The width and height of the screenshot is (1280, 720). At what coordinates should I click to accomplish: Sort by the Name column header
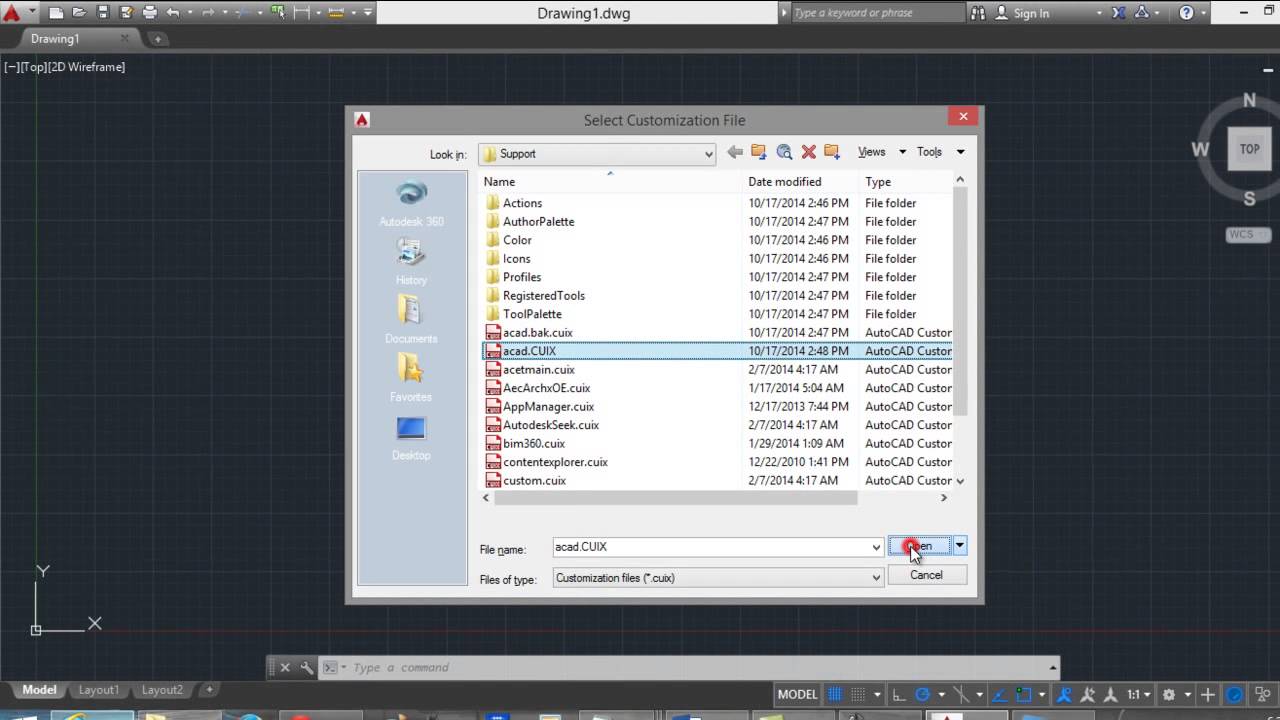(610, 181)
